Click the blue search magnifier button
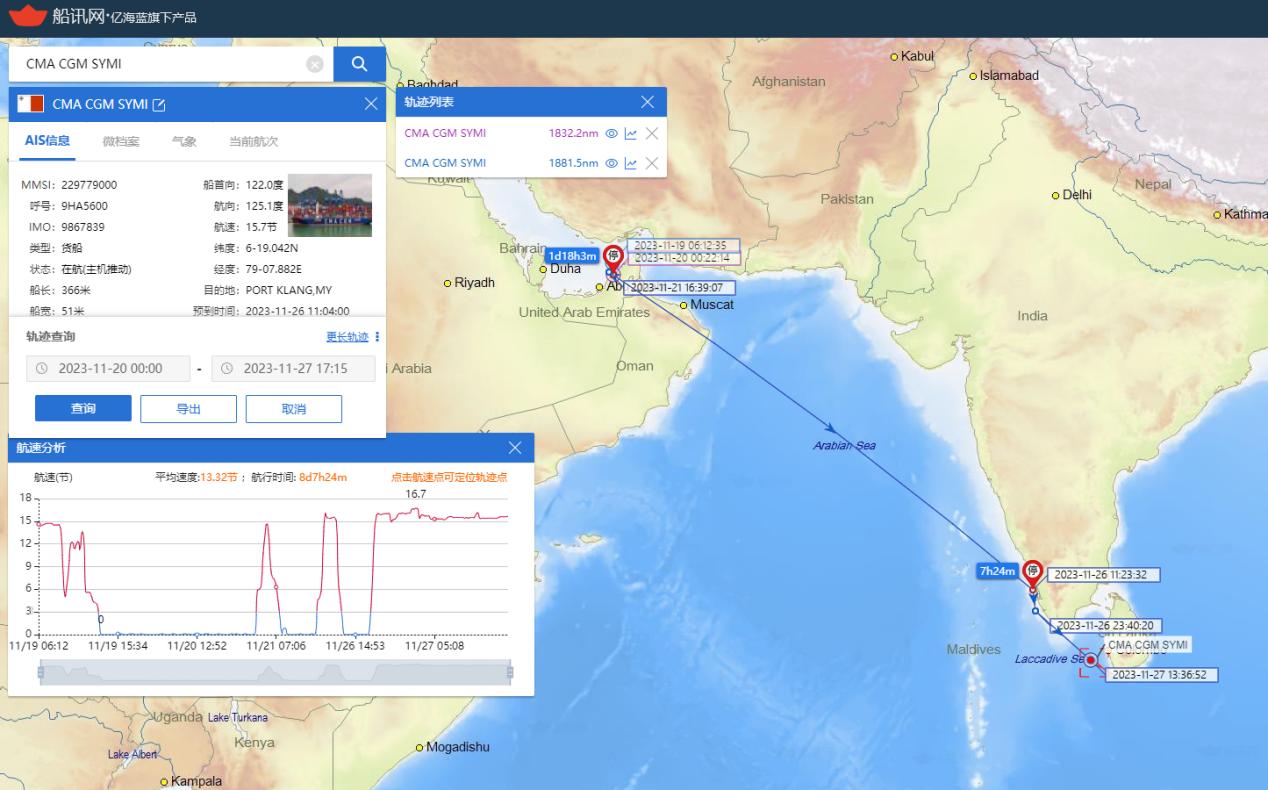Viewport: 1268px width, 790px height. (359, 64)
